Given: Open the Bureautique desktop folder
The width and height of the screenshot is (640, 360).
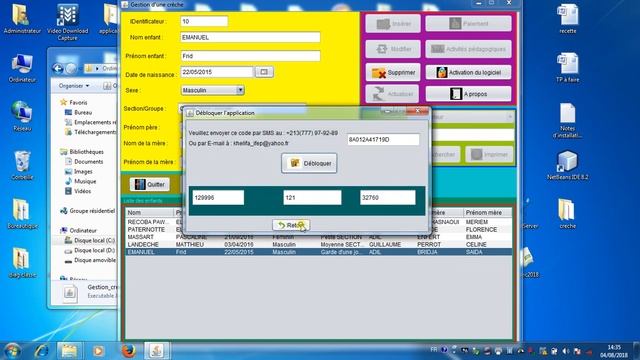Looking at the screenshot, I should click(x=22, y=213).
